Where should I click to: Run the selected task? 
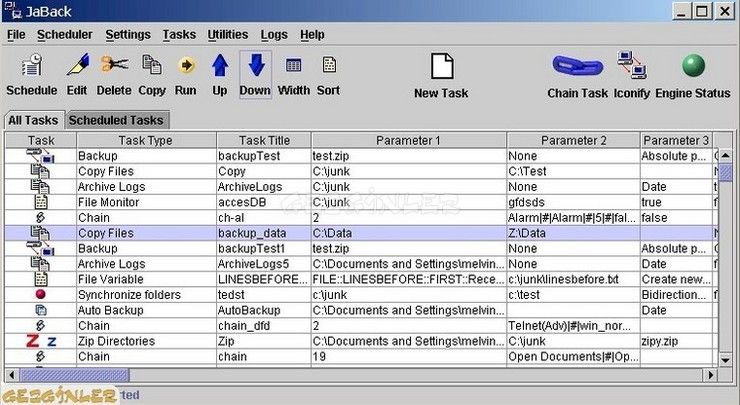tap(186, 74)
